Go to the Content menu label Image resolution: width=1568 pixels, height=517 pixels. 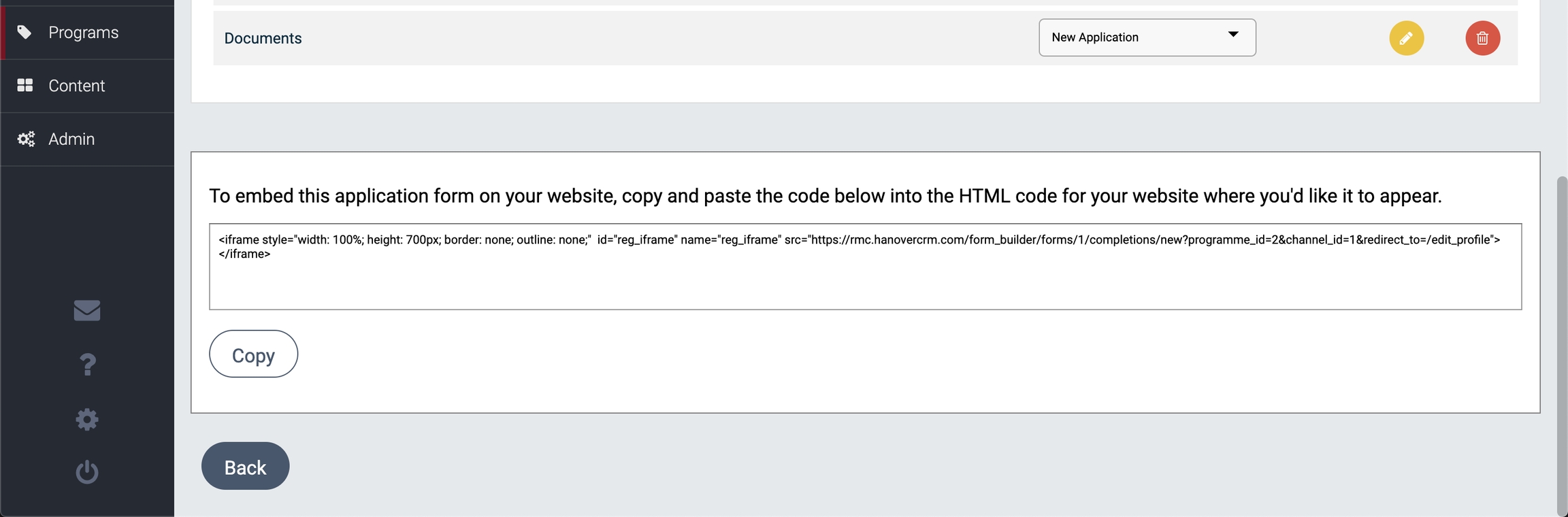[76, 85]
